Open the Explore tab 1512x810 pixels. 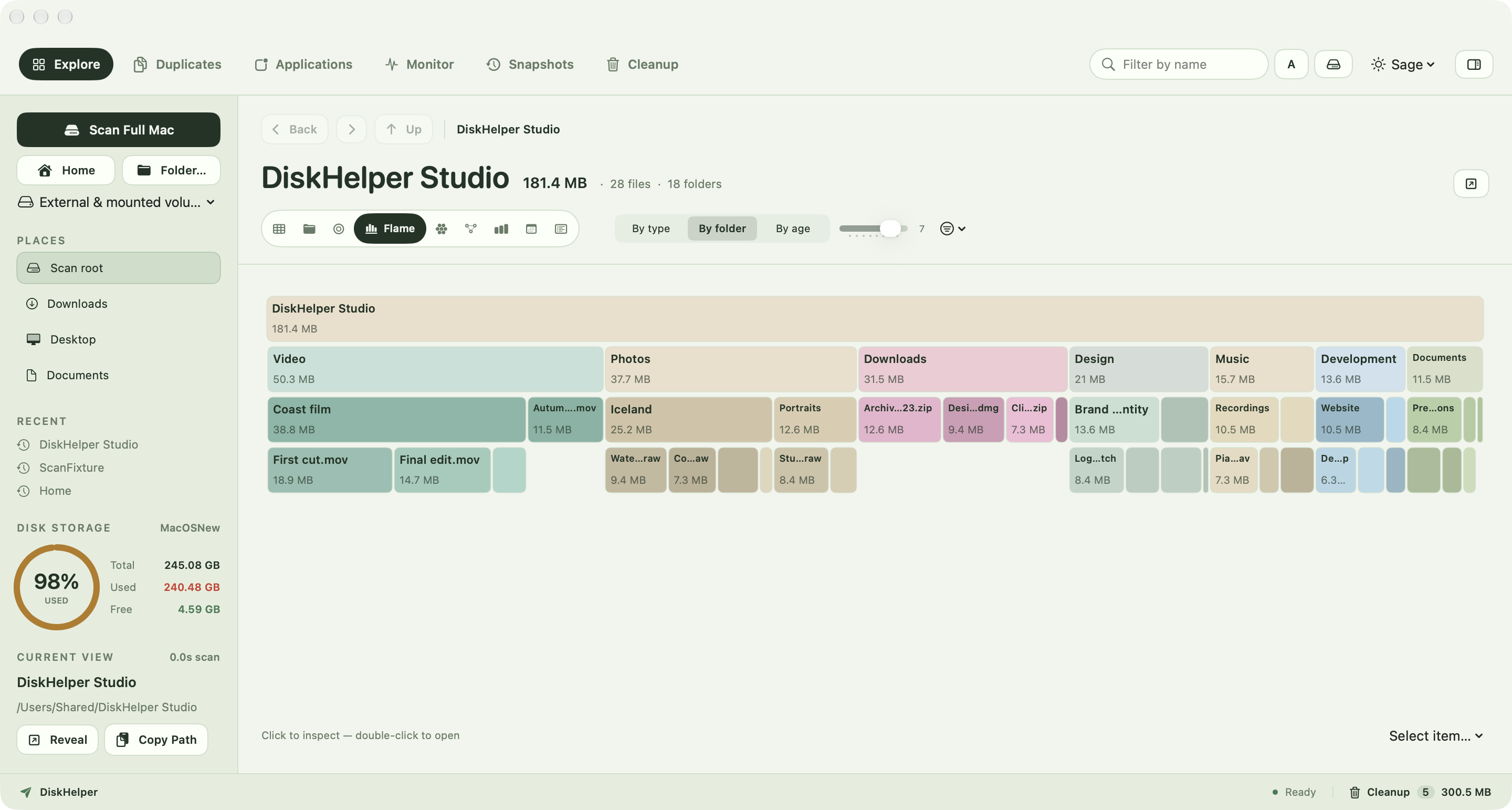(x=66, y=64)
